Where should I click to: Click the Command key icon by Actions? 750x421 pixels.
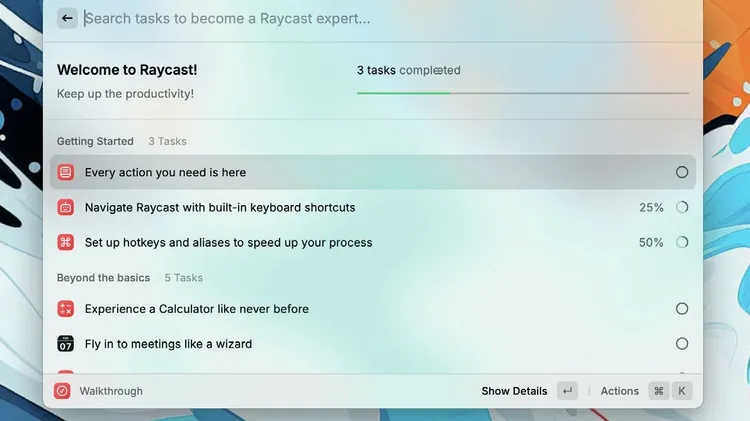[x=659, y=391]
